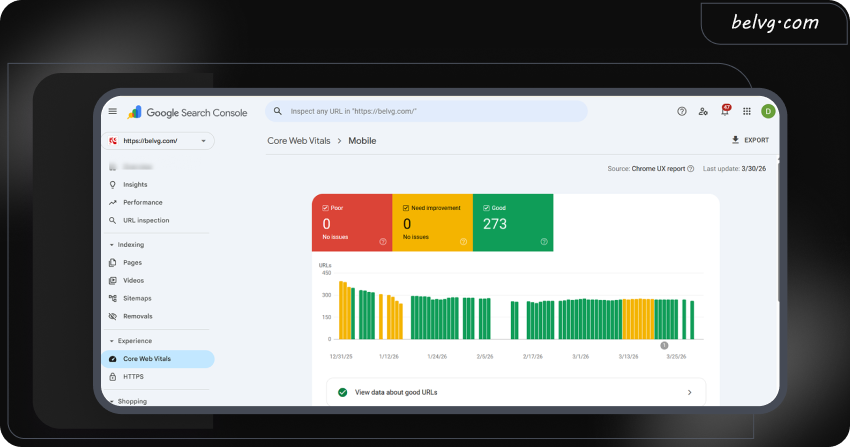This screenshot has height=447, width=850.
Task: Click the Google Search Console logo
Action: [x=187, y=112]
